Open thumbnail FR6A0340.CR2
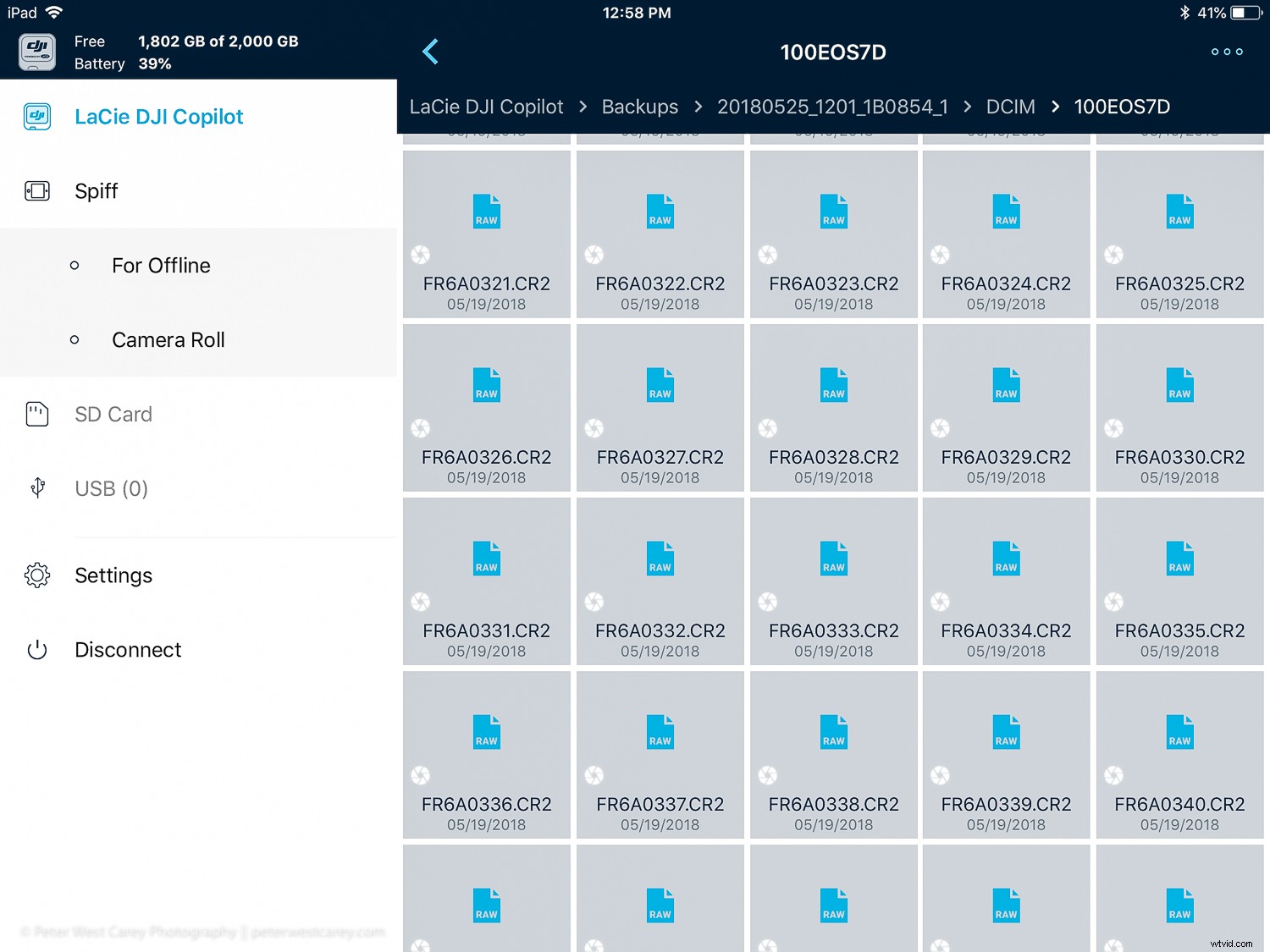The image size is (1270, 952). tap(1179, 753)
